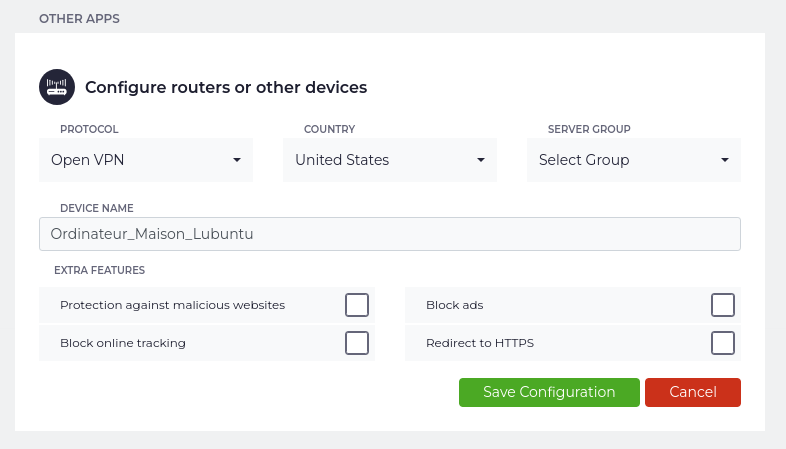Click the Block online tracking label

(123, 343)
